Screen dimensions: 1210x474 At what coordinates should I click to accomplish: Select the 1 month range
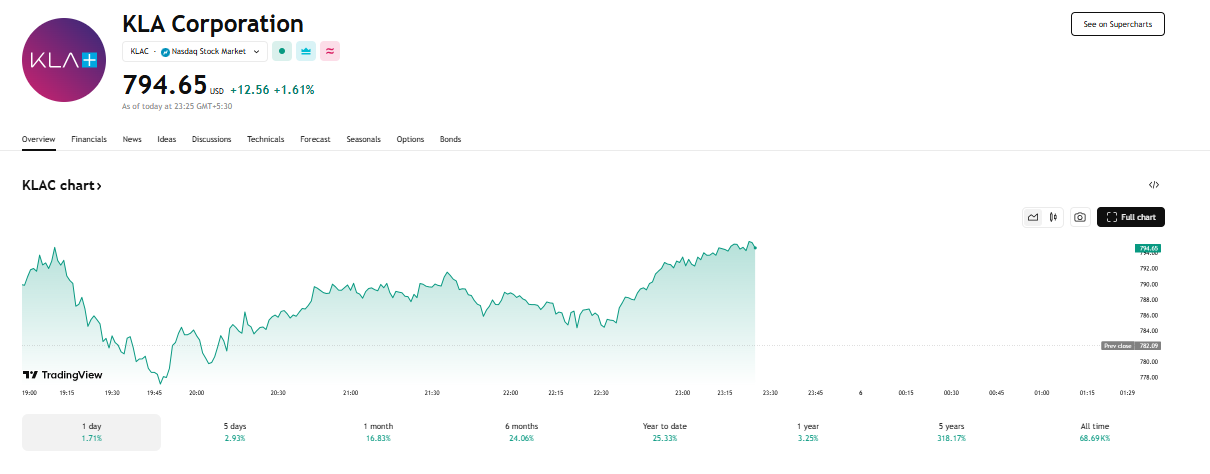(x=378, y=432)
